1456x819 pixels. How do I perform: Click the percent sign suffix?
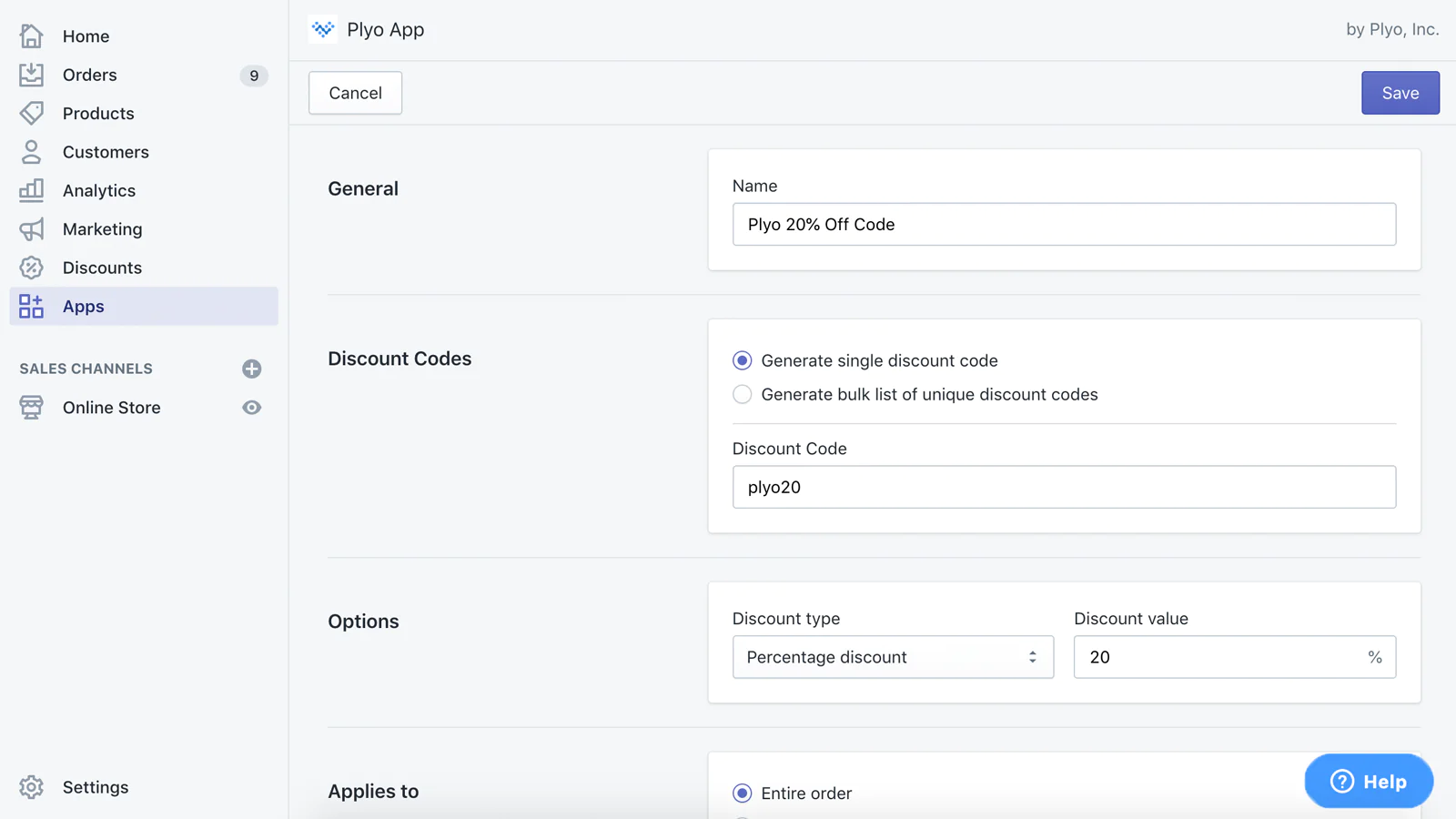[x=1375, y=657]
